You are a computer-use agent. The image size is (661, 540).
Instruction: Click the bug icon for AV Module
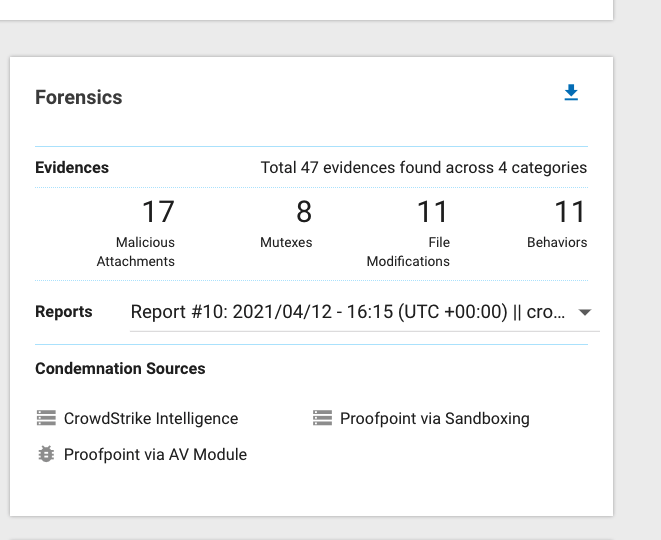click(x=46, y=454)
